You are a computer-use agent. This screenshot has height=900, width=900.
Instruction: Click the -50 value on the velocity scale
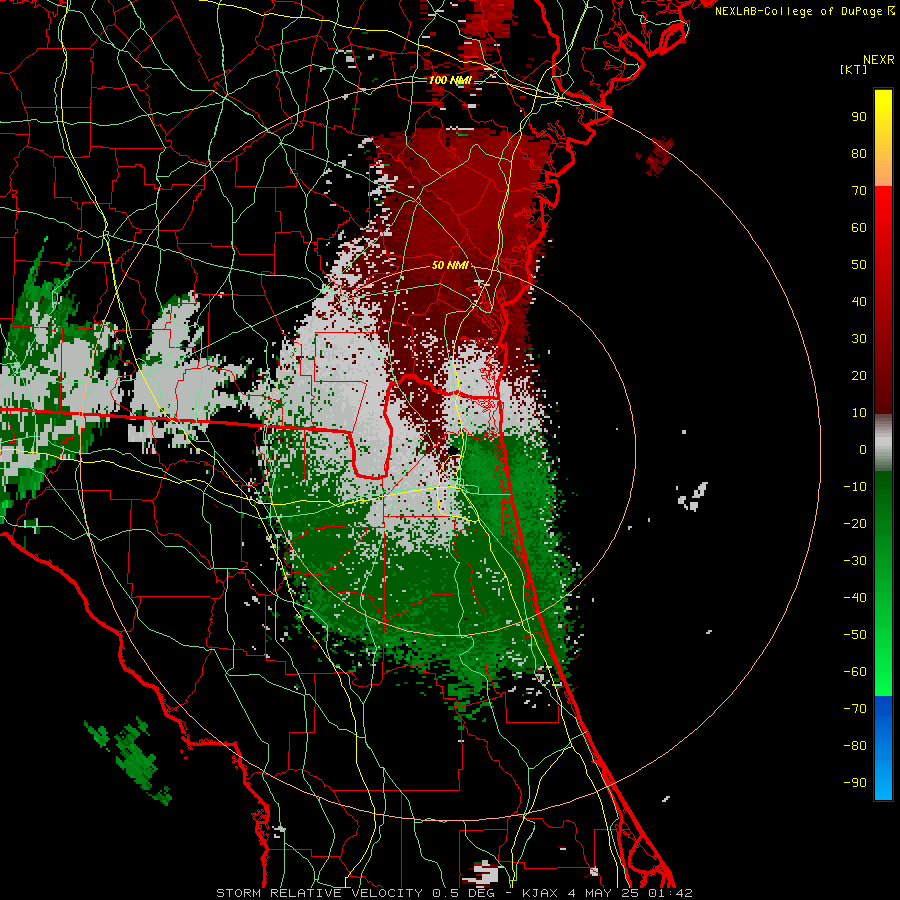pos(855,635)
